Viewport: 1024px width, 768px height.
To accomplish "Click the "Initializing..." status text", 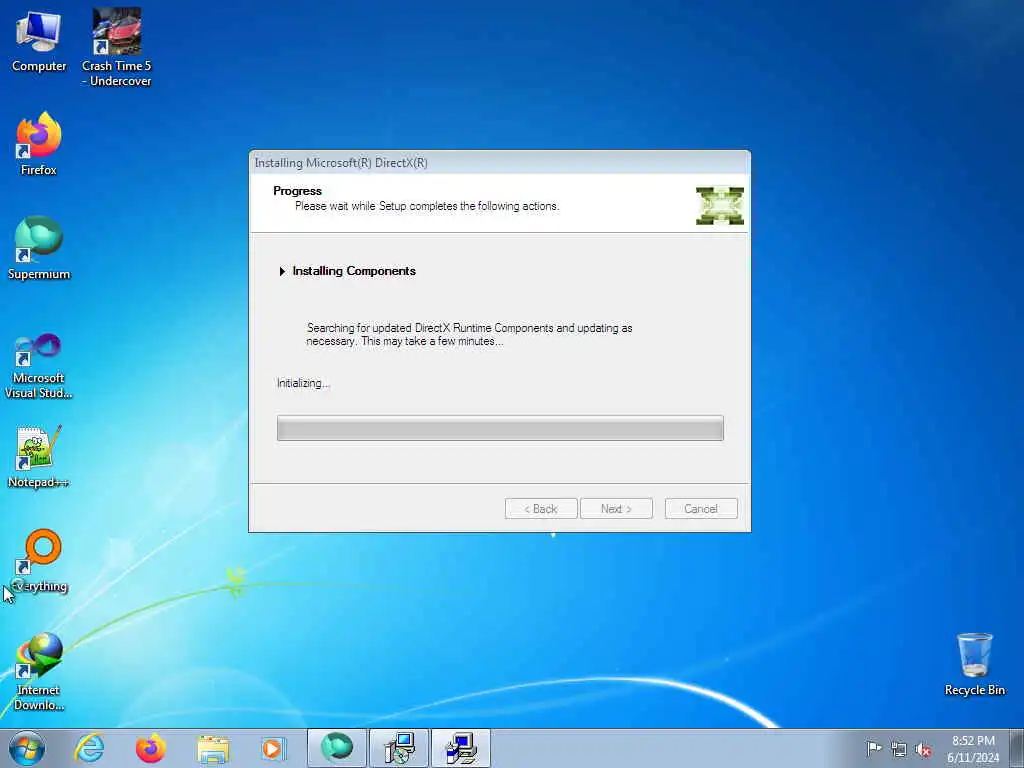I will coord(303,383).
